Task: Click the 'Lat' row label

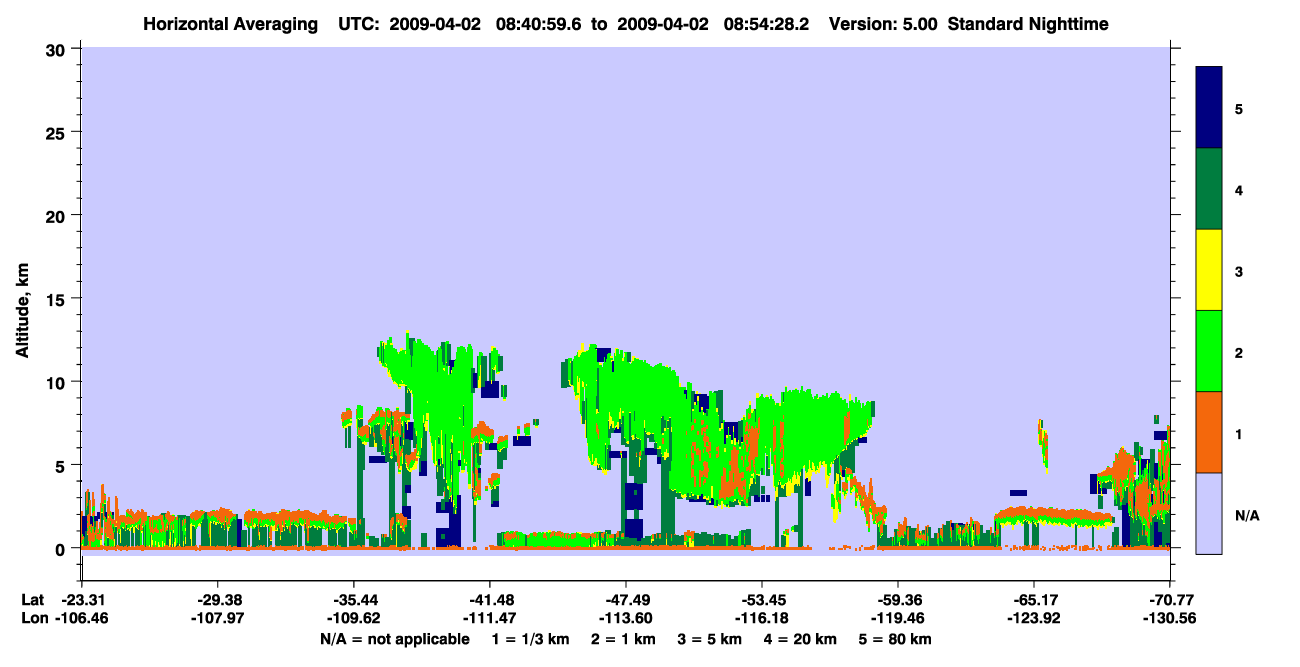Action: (33, 600)
